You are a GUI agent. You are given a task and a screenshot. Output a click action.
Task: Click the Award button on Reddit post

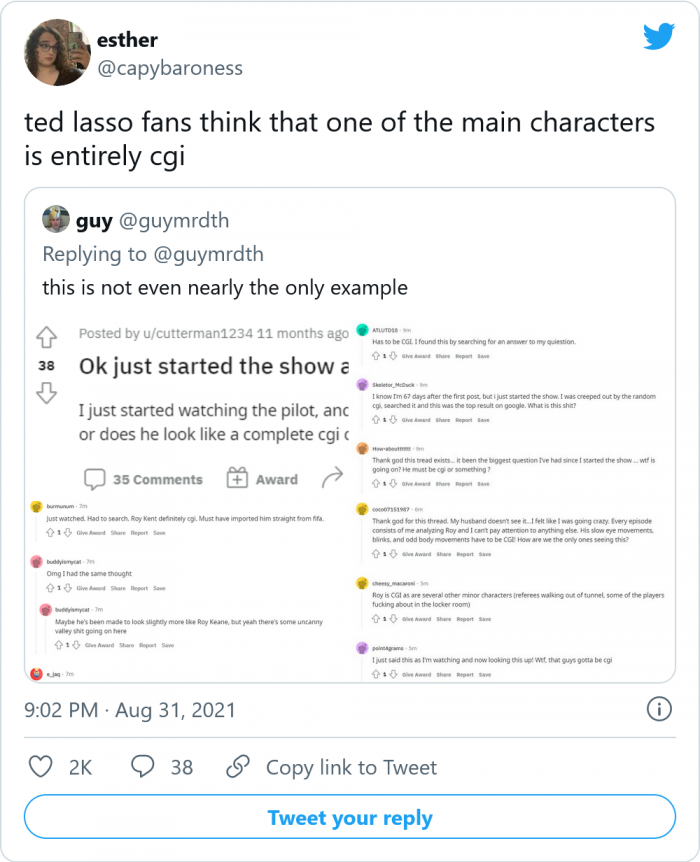tap(262, 479)
